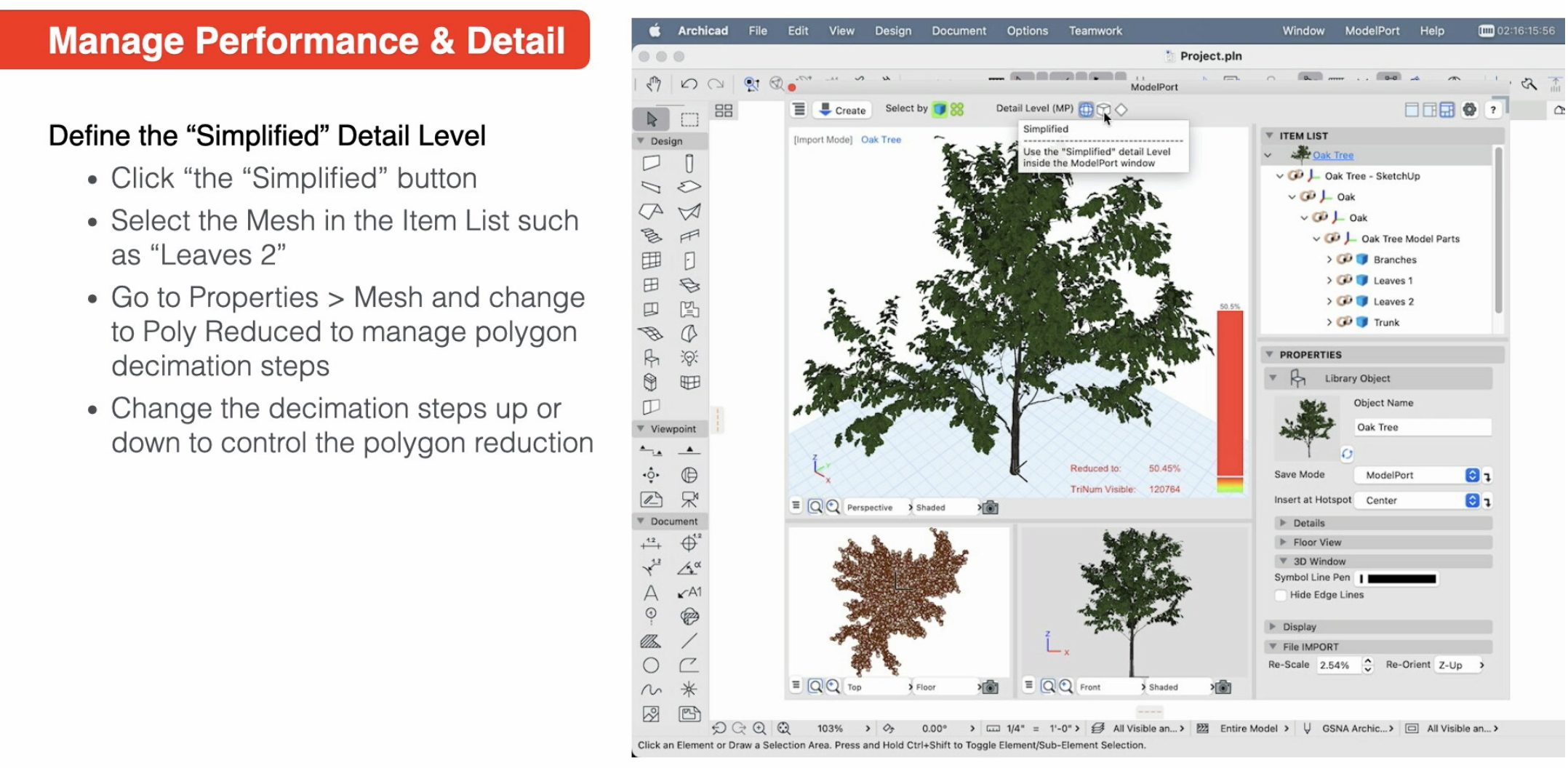Click the Create button in ModelPort
The width and height of the screenshot is (1568, 768).
click(842, 110)
